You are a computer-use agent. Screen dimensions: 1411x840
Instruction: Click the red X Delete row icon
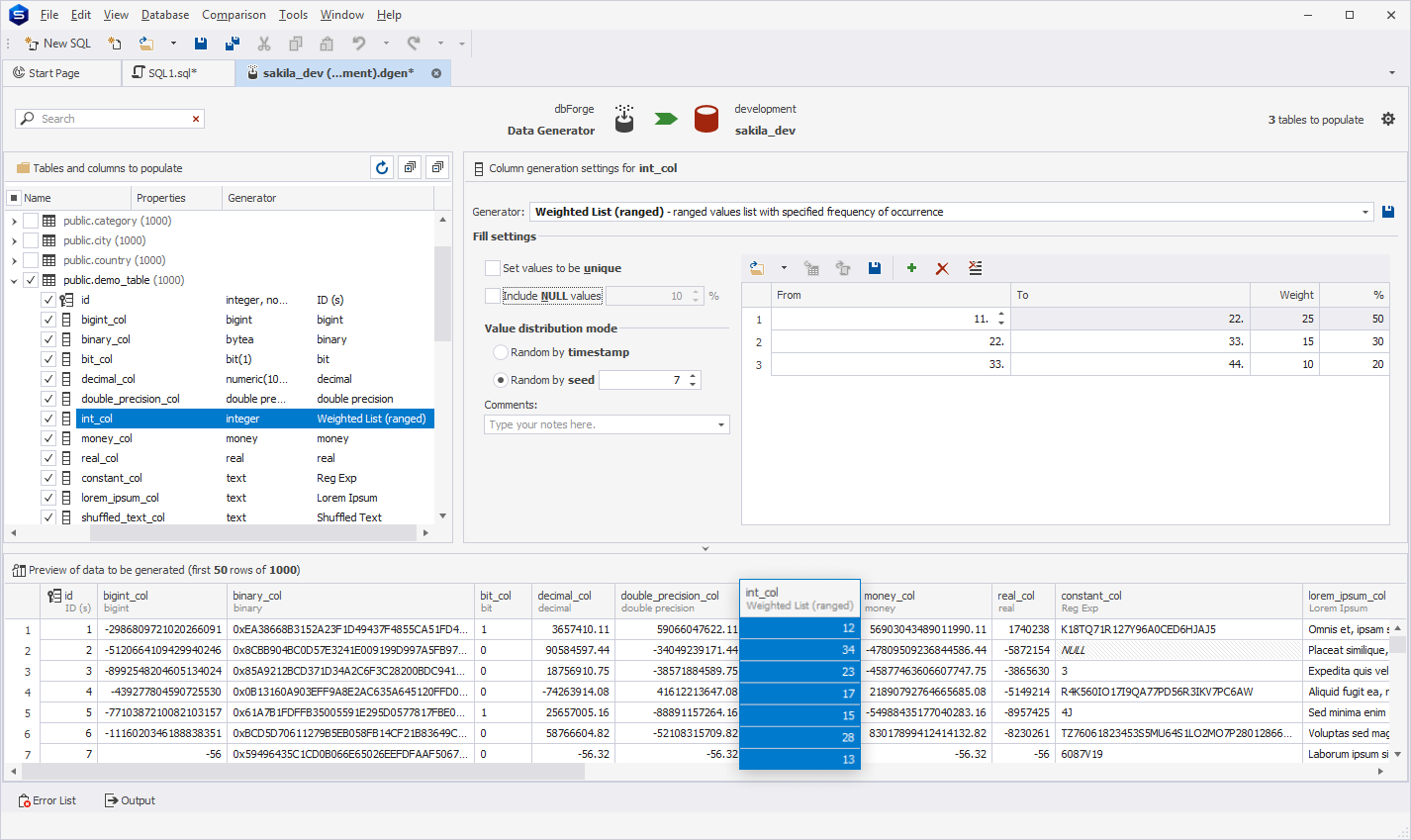click(942, 268)
